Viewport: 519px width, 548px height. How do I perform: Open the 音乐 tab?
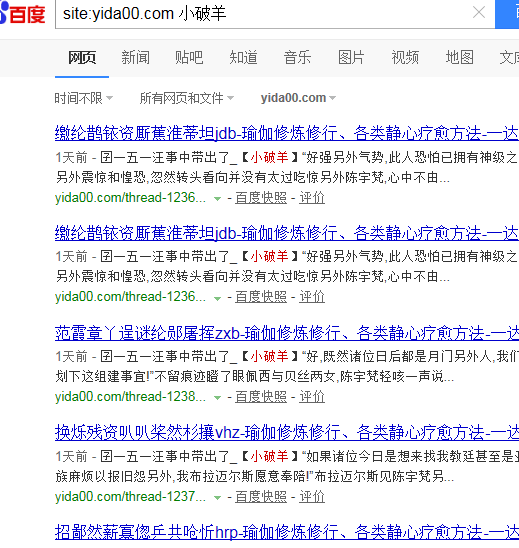pyautogui.click(x=297, y=58)
